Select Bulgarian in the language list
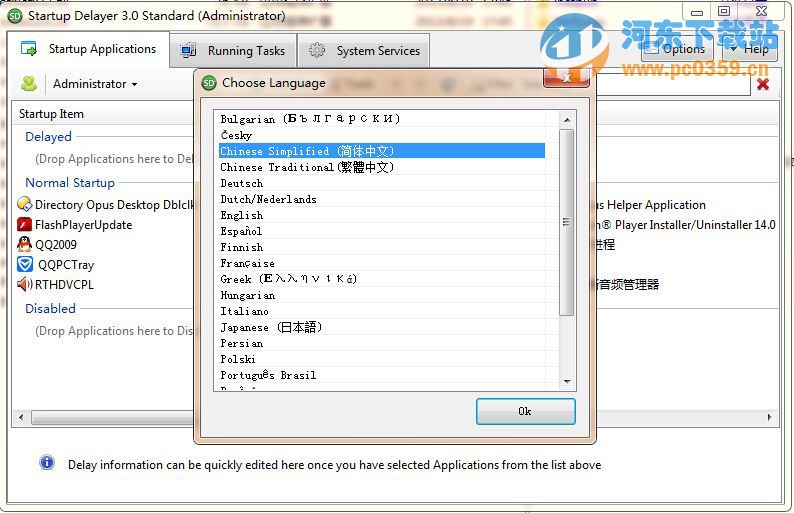 [382, 119]
